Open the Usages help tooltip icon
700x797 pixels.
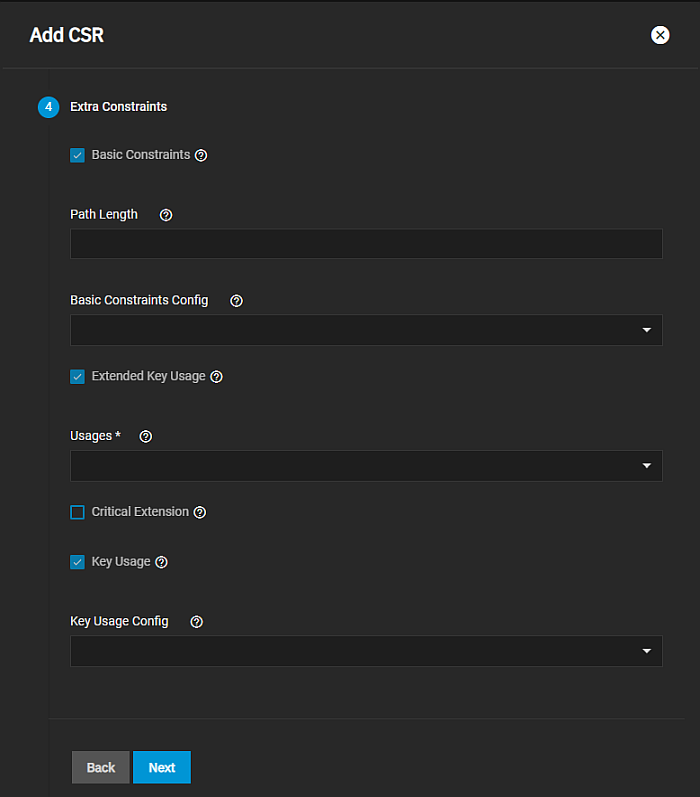point(145,437)
